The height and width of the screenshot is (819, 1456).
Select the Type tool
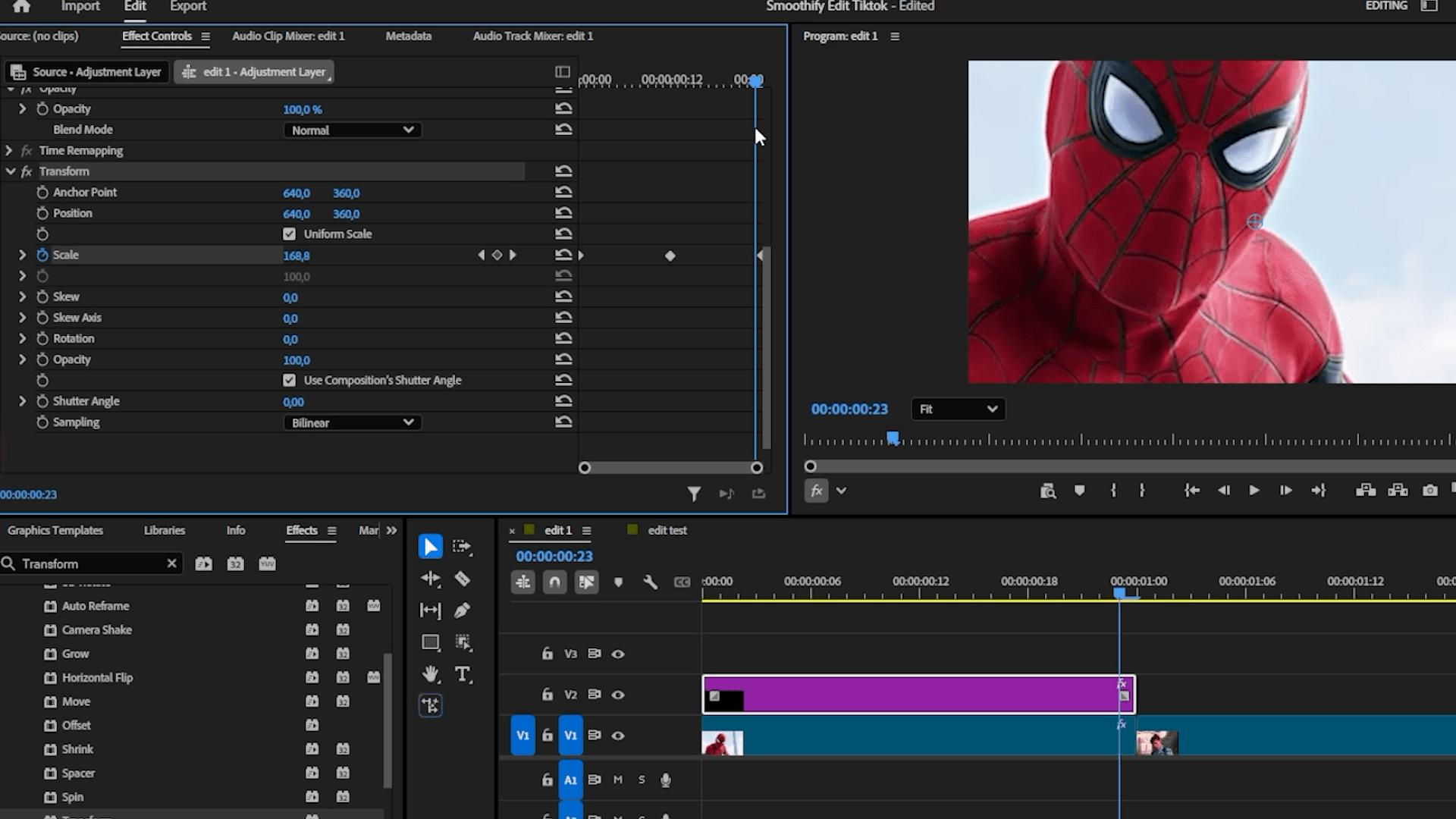[463, 674]
